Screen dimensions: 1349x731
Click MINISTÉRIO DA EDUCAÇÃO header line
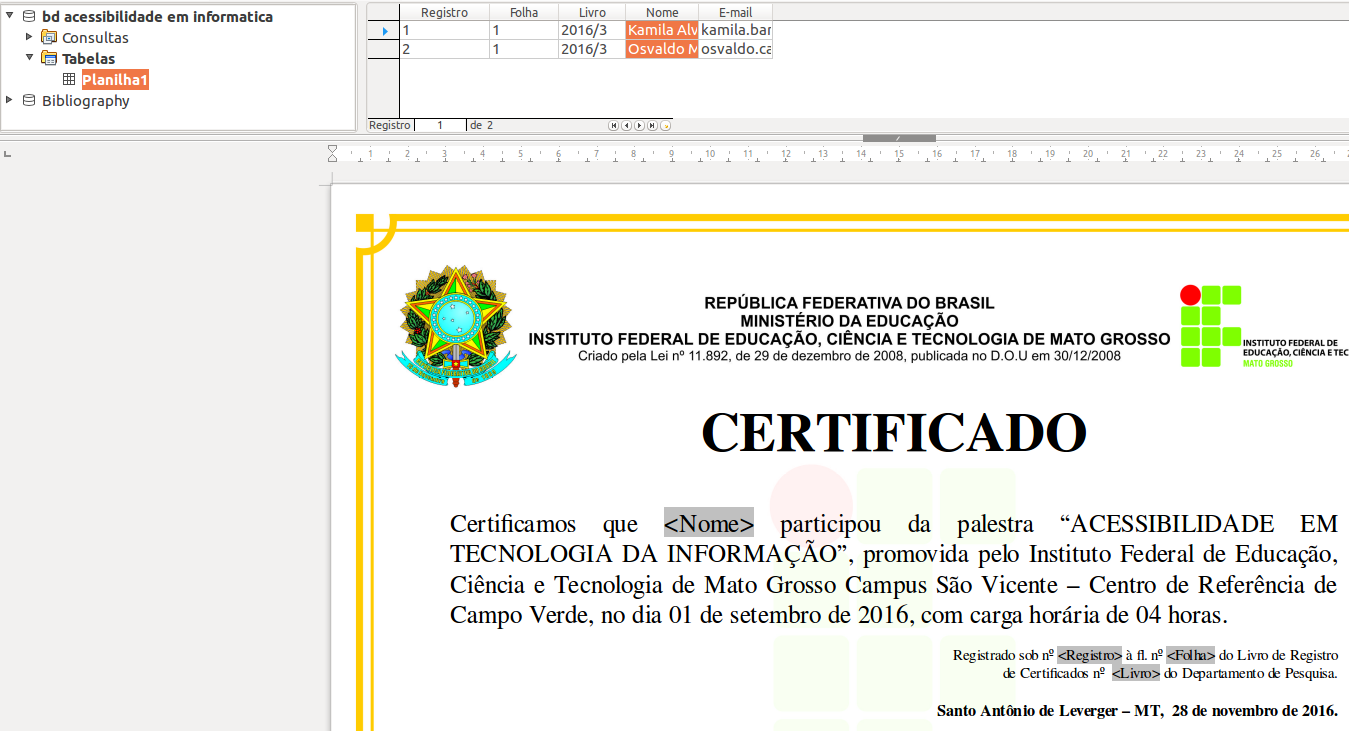[x=849, y=321]
